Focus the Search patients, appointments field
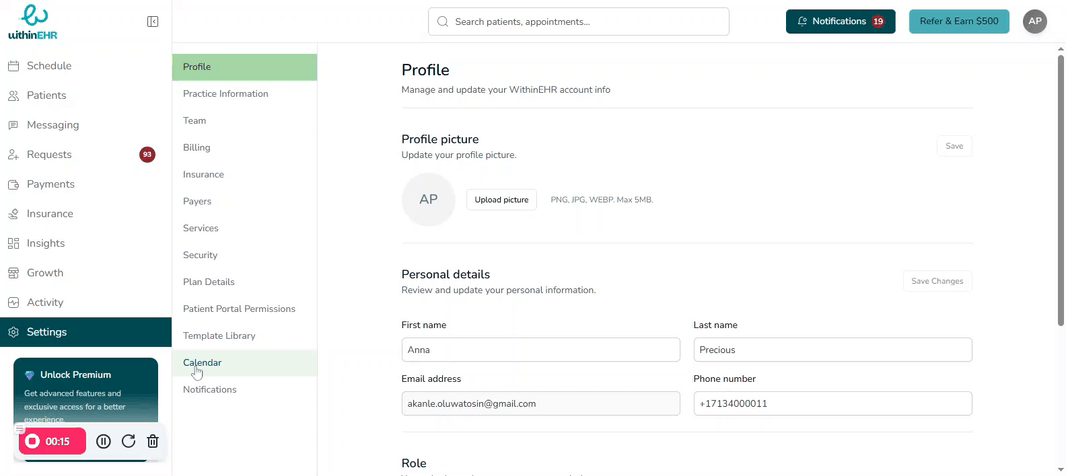The height and width of the screenshot is (476, 1066). tap(578, 21)
